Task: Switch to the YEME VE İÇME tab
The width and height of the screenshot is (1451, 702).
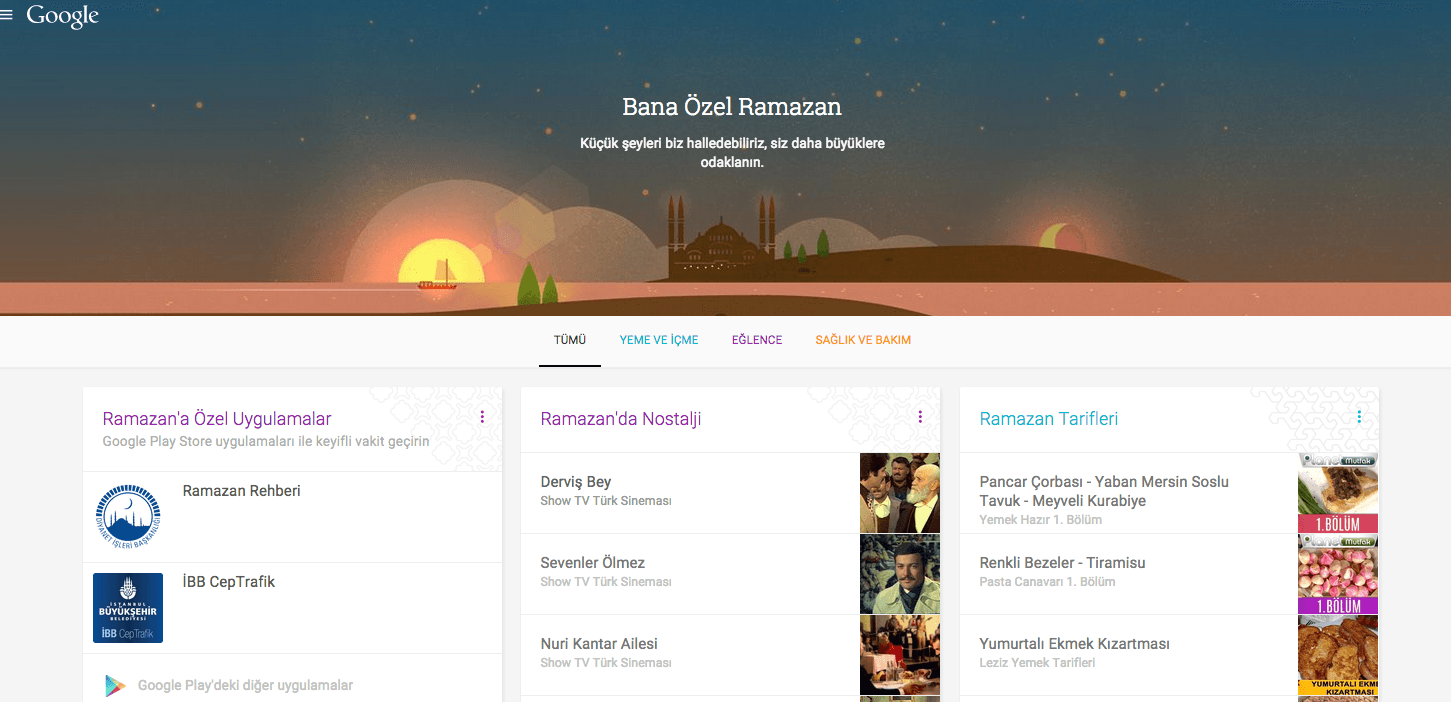Action: [x=659, y=340]
